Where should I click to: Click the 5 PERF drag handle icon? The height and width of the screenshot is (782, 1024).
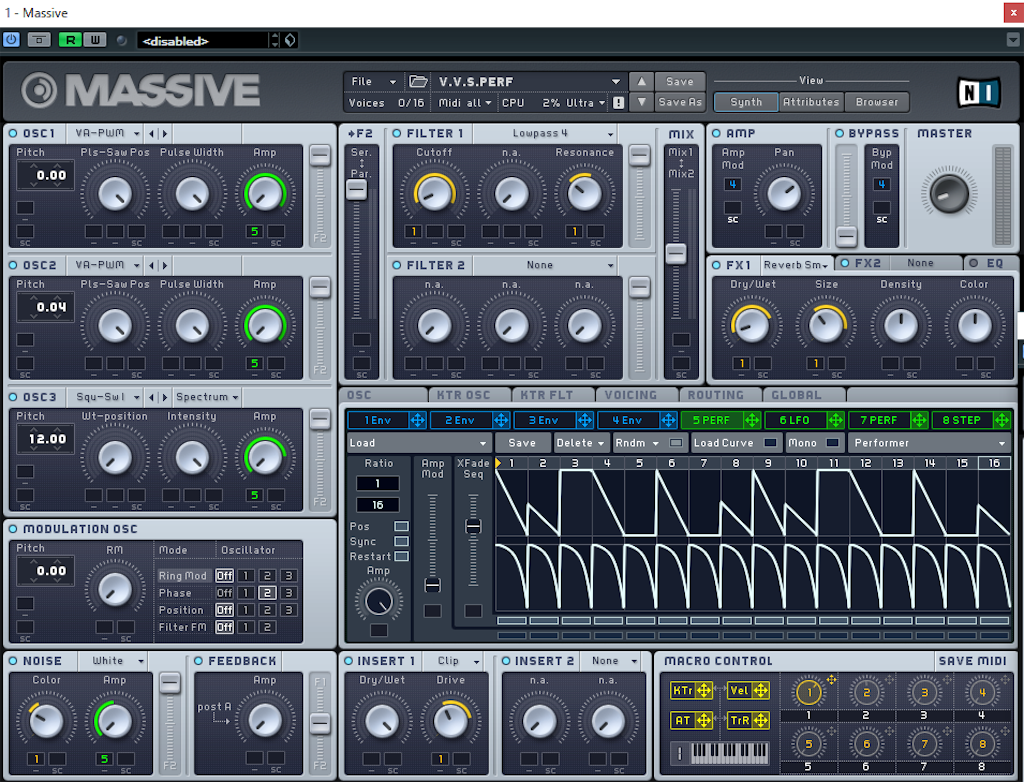tap(752, 420)
